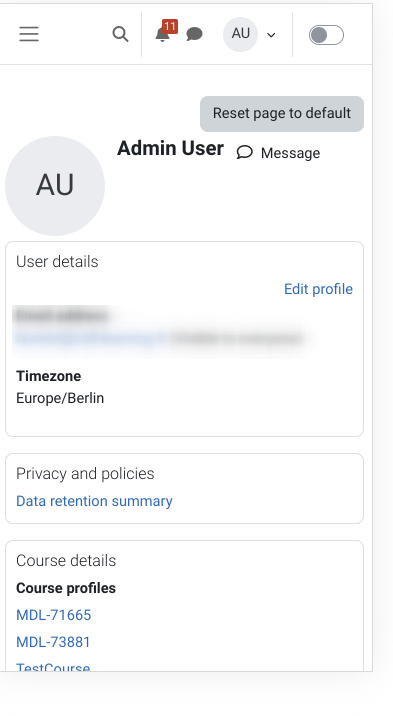Click the speech bubble beside Message
The height and width of the screenshot is (725, 393).
click(x=245, y=153)
